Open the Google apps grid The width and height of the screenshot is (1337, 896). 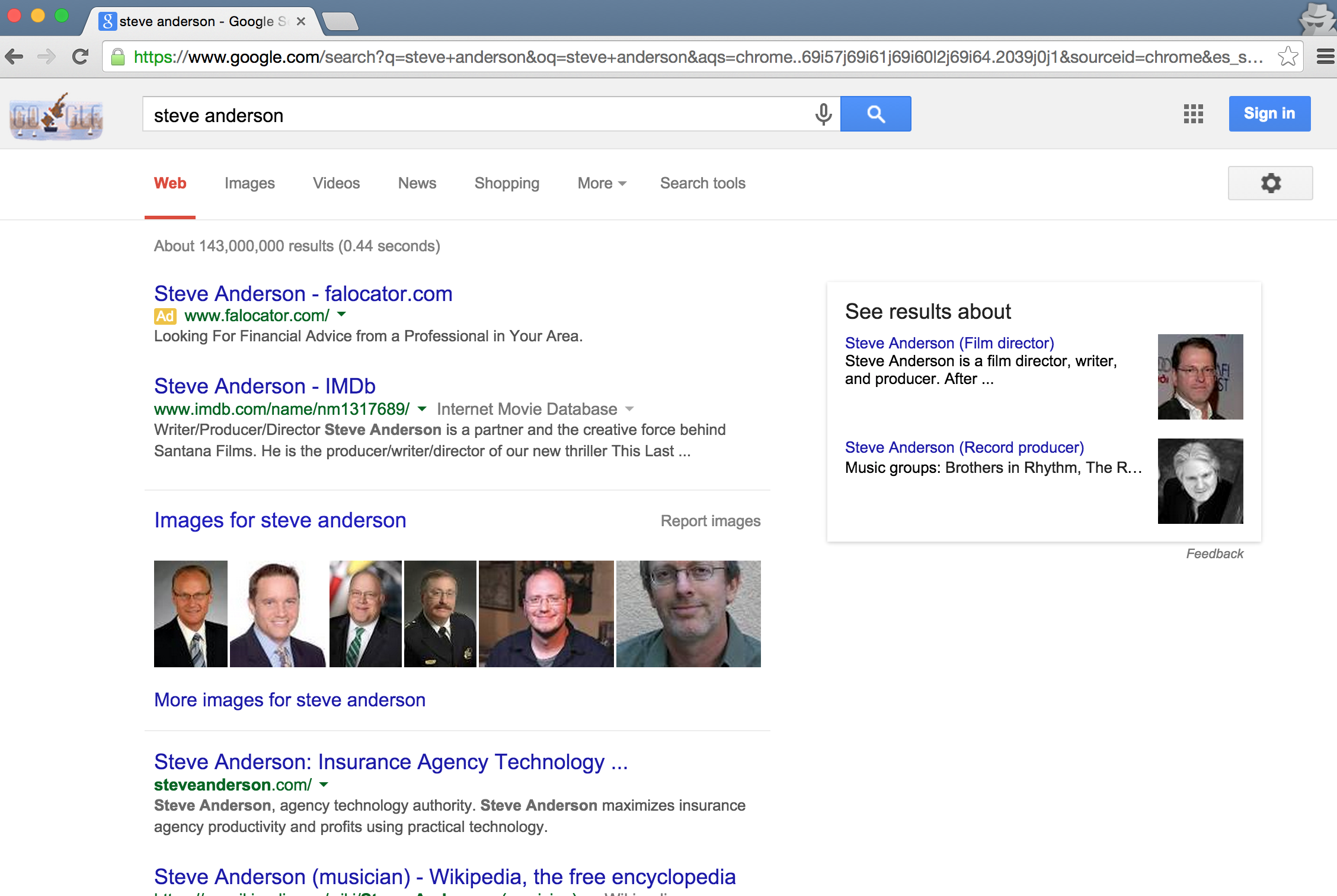click(x=1193, y=114)
